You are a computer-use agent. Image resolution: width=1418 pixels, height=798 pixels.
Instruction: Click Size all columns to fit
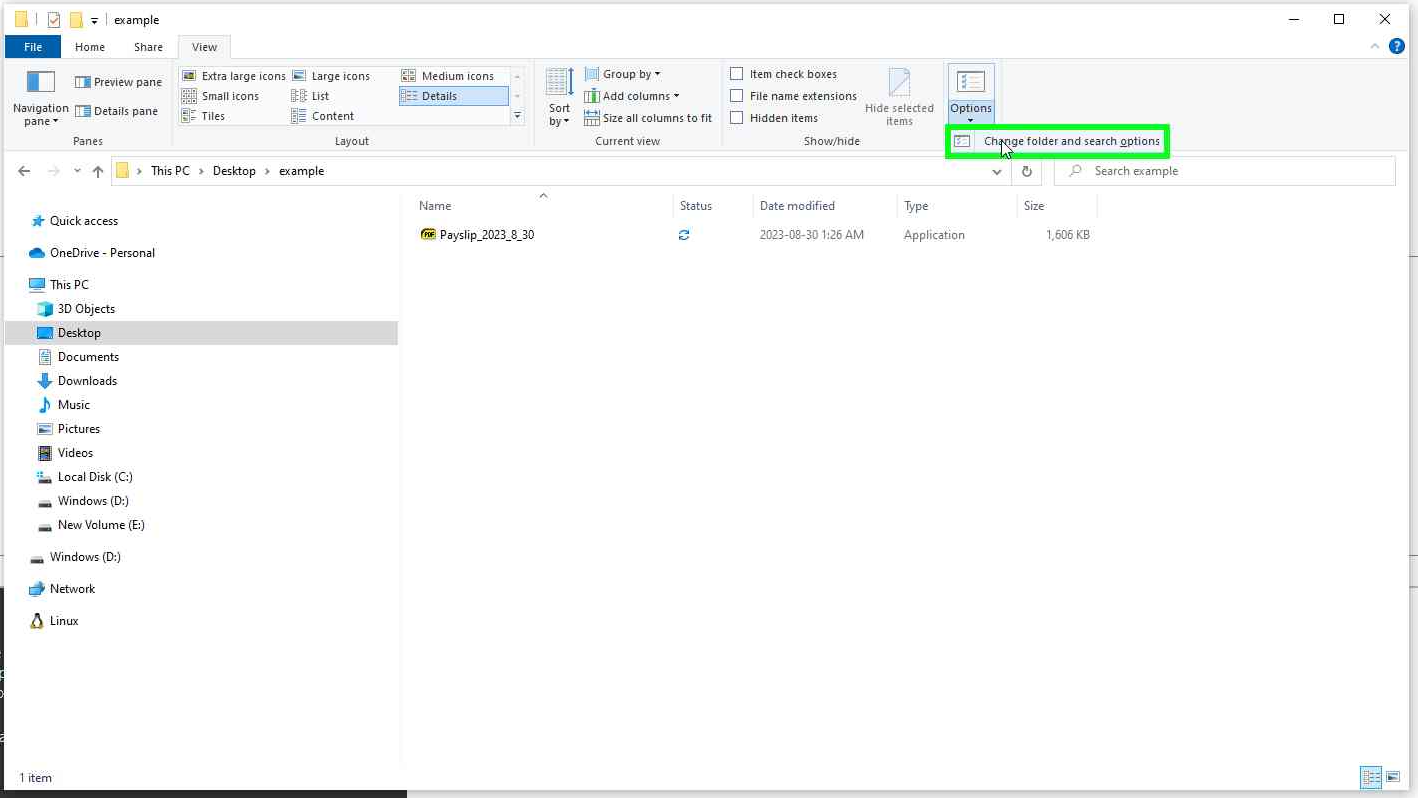tap(648, 118)
